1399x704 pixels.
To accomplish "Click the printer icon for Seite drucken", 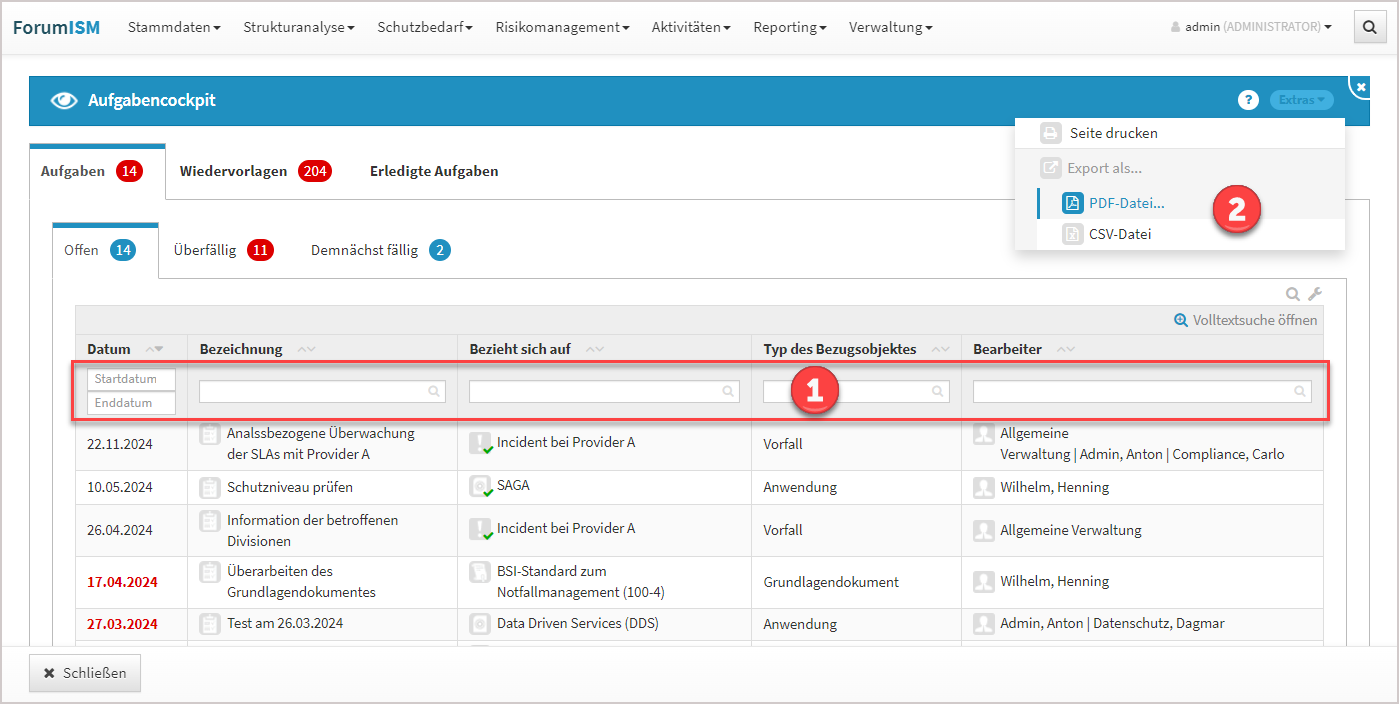I will coord(1050,133).
